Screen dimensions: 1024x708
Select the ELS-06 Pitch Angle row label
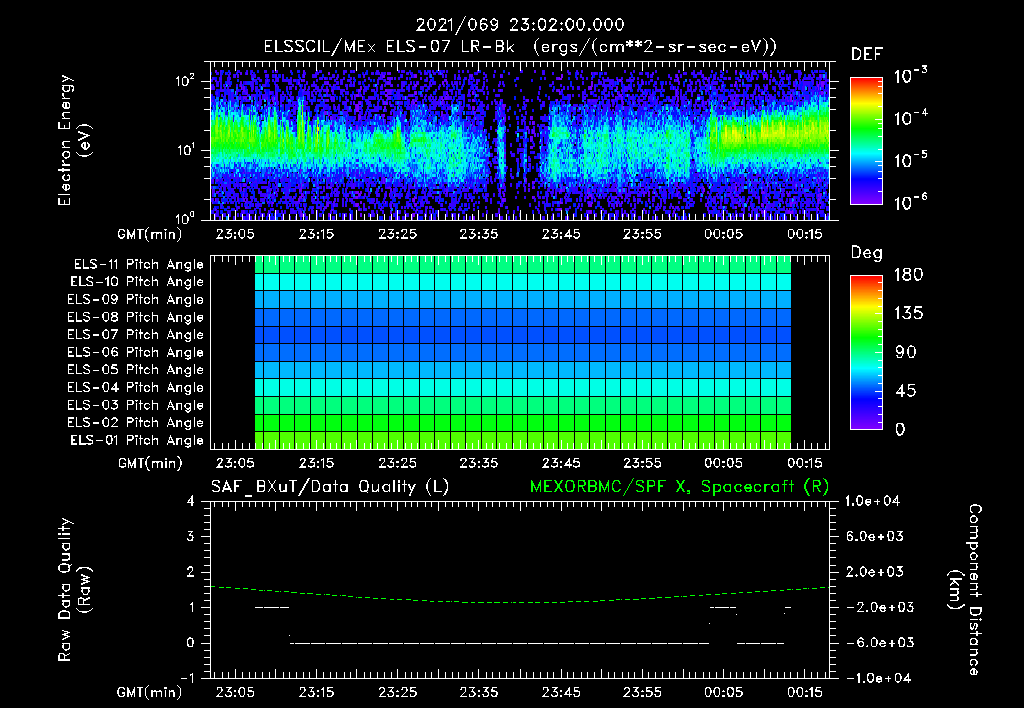click(x=135, y=352)
